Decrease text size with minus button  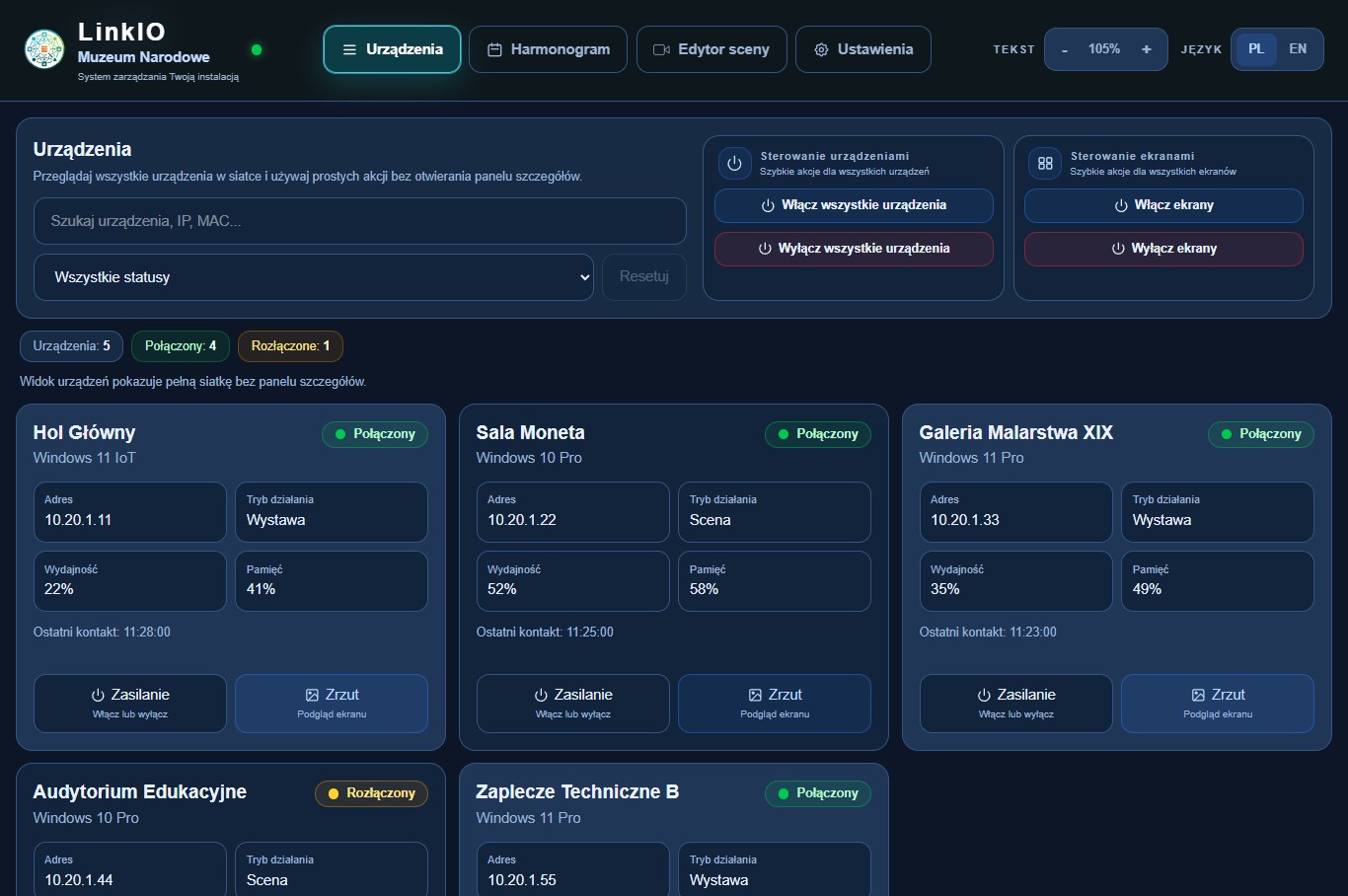1065,49
